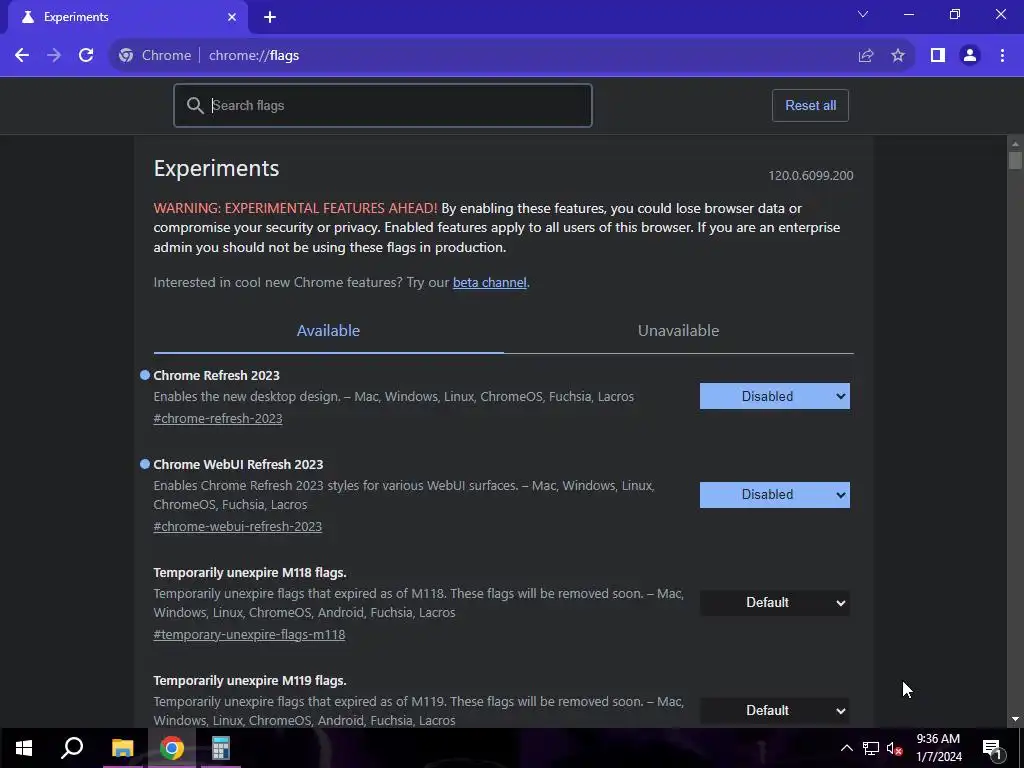
Task: Open the unexpire M118 flags dropdown
Action: 775,603
